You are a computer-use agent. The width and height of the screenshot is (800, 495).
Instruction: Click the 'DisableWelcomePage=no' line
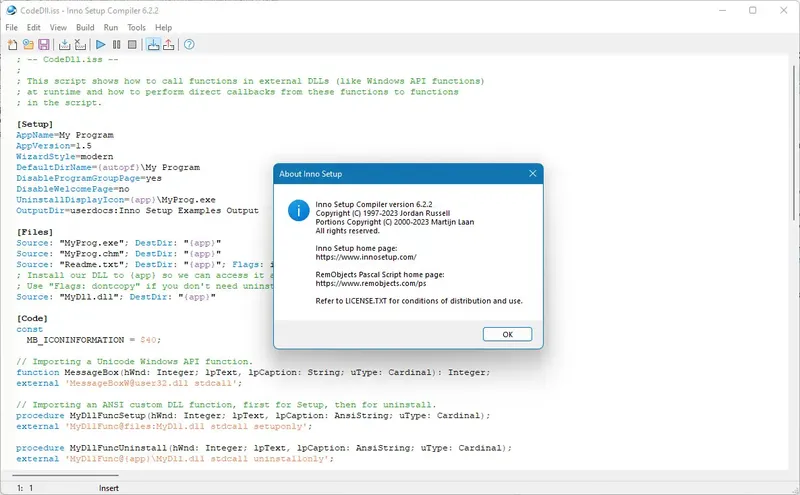point(72,189)
